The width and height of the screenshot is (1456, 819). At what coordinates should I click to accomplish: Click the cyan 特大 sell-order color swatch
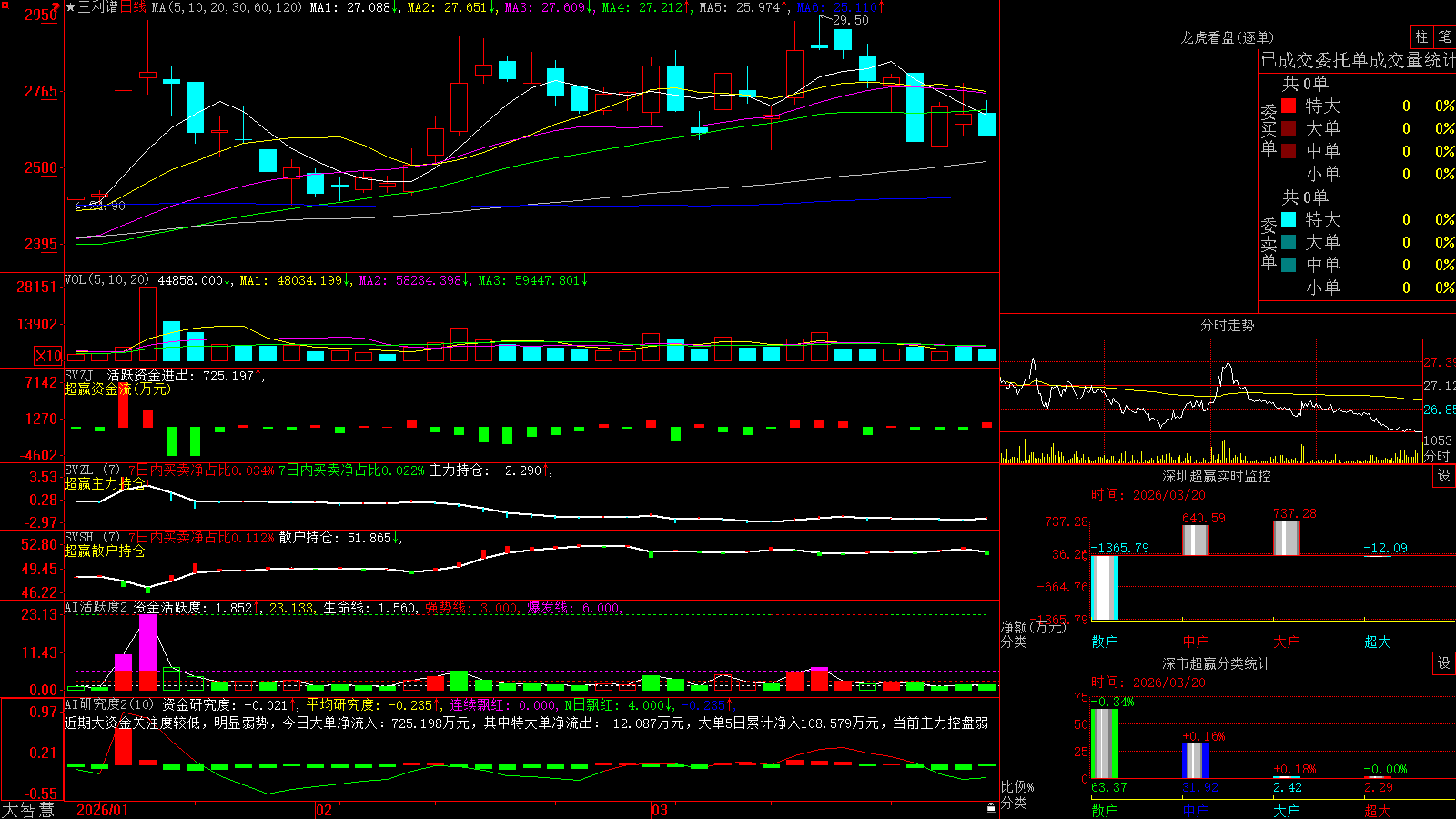pyautogui.click(x=1289, y=219)
